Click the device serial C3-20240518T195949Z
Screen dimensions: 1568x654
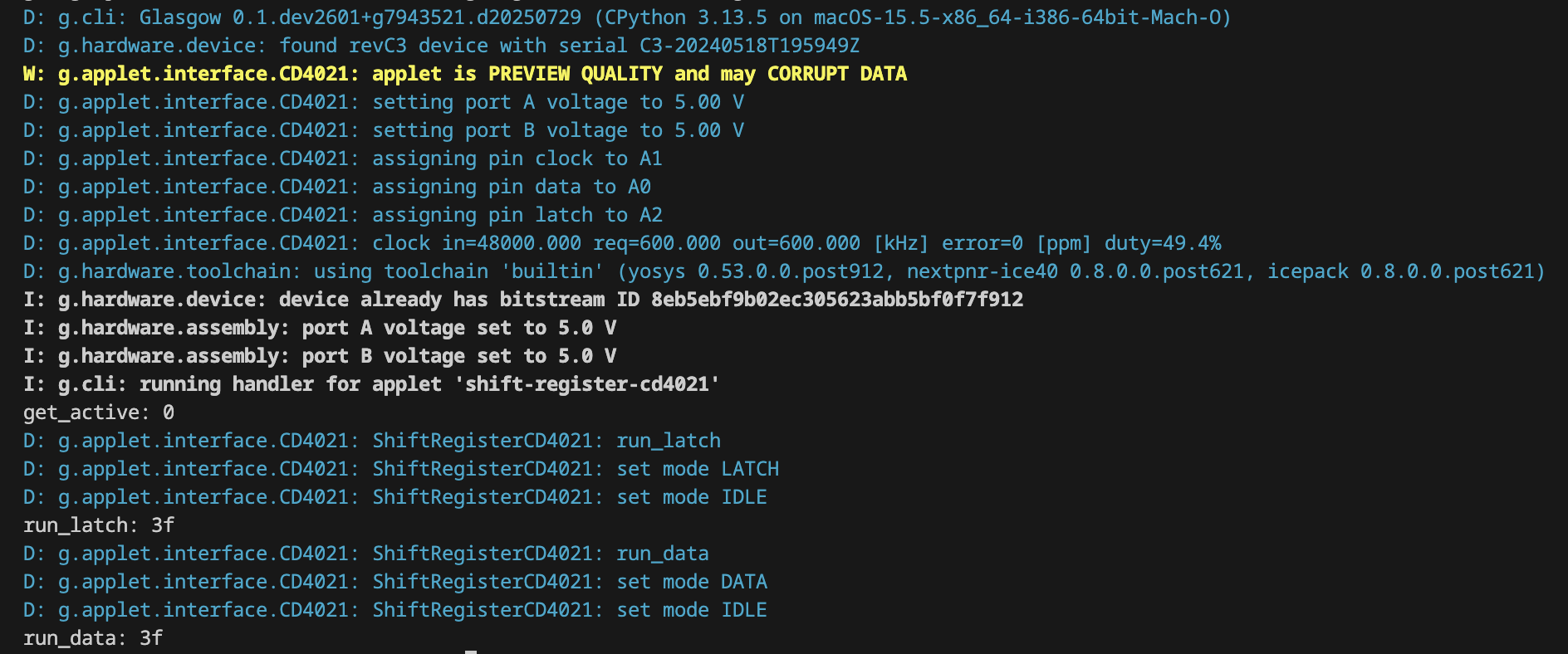coord(749,46)
